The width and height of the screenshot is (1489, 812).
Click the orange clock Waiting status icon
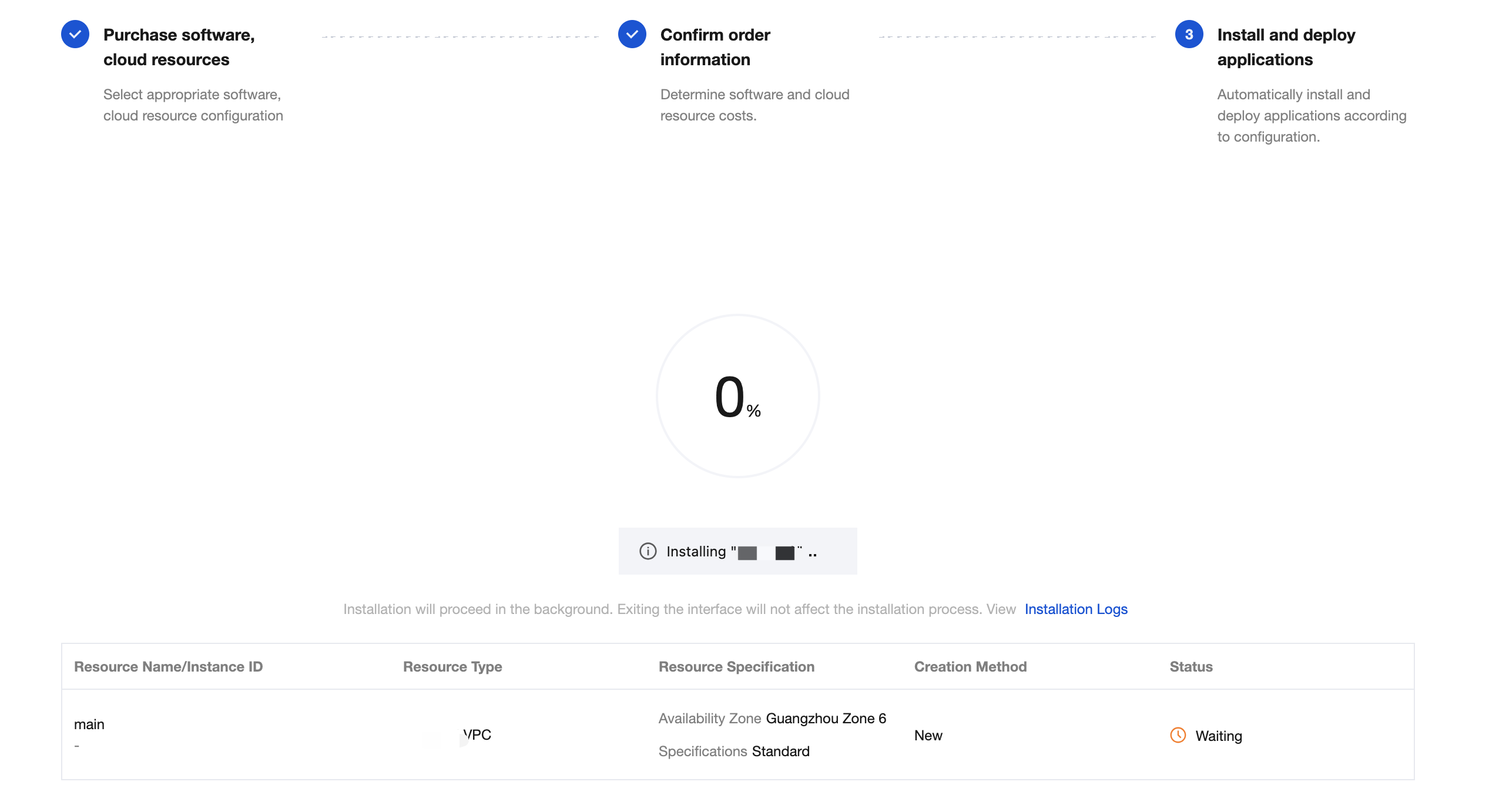[1178, 735]
